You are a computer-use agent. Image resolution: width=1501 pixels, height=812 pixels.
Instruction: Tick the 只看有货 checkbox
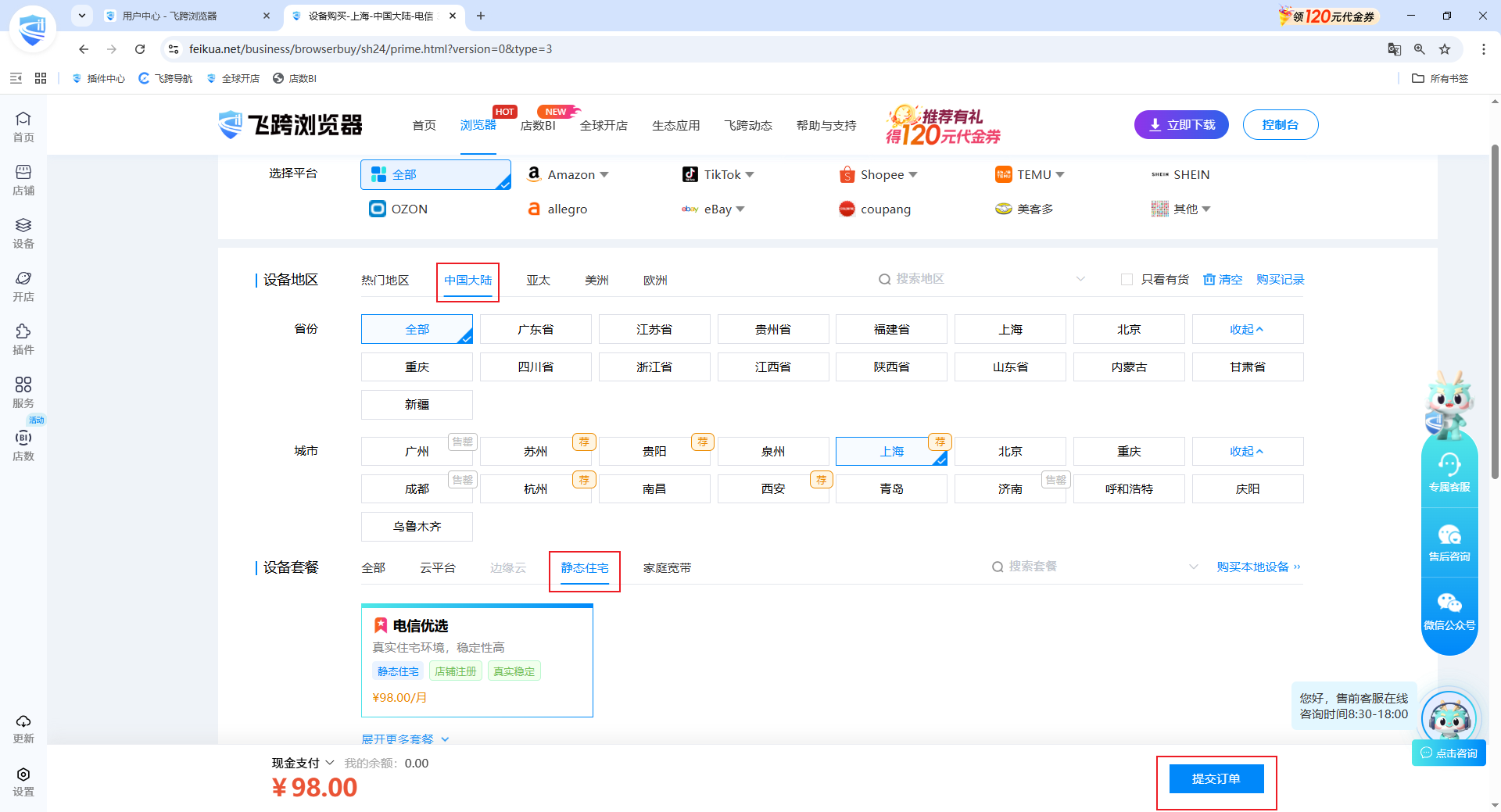(1127, 280)
